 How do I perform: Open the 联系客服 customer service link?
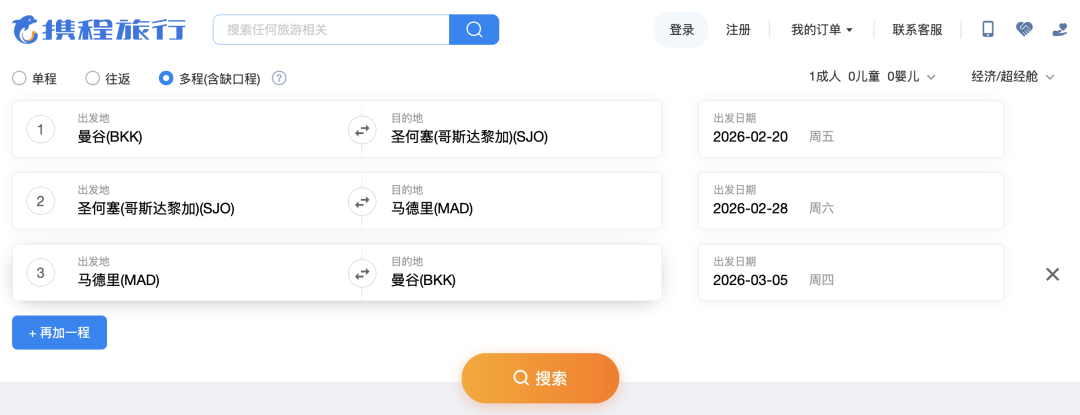click(x=917, y=30)
